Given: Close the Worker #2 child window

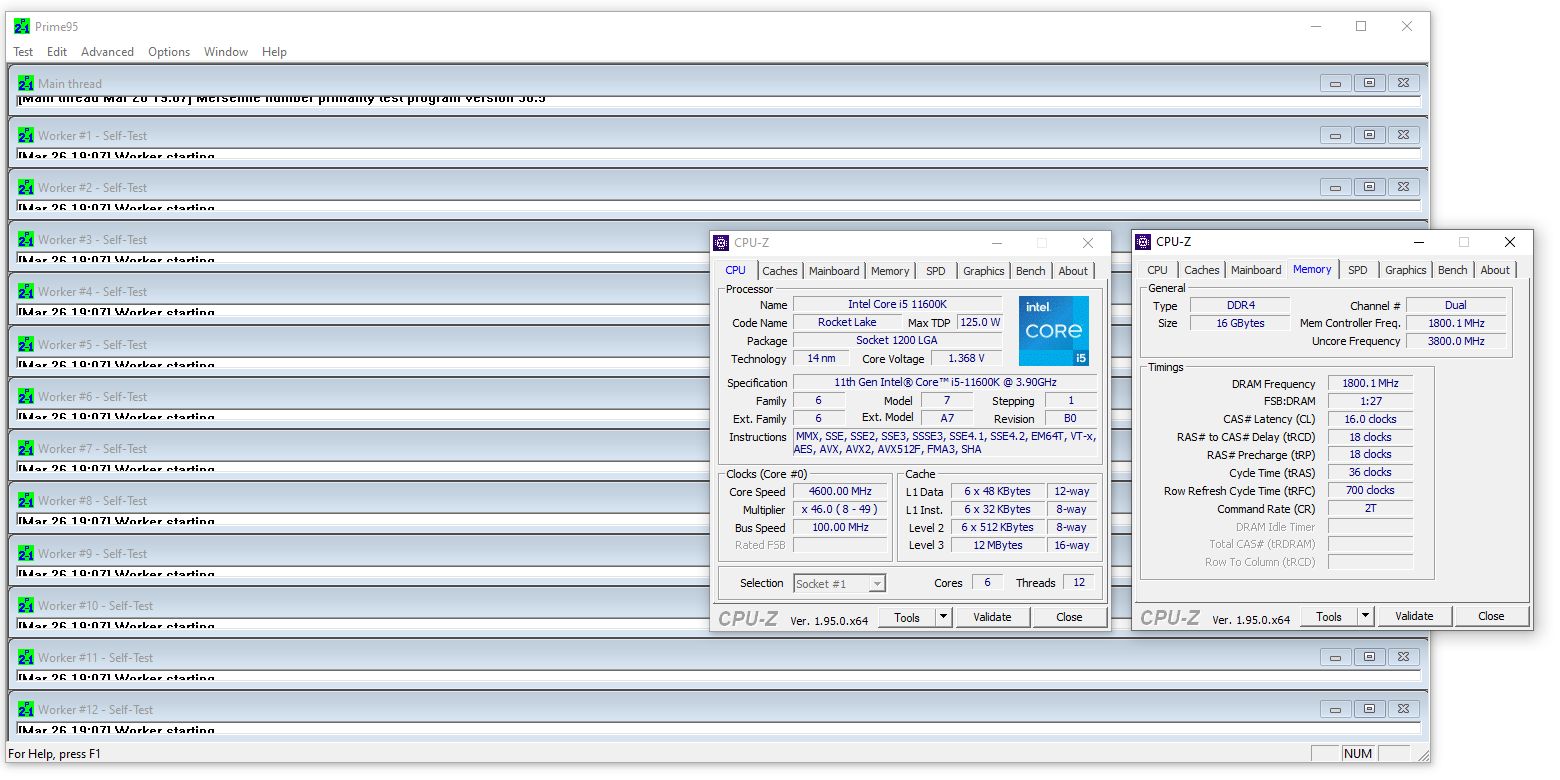Looking at the screenshot, I should [1403, 188].
